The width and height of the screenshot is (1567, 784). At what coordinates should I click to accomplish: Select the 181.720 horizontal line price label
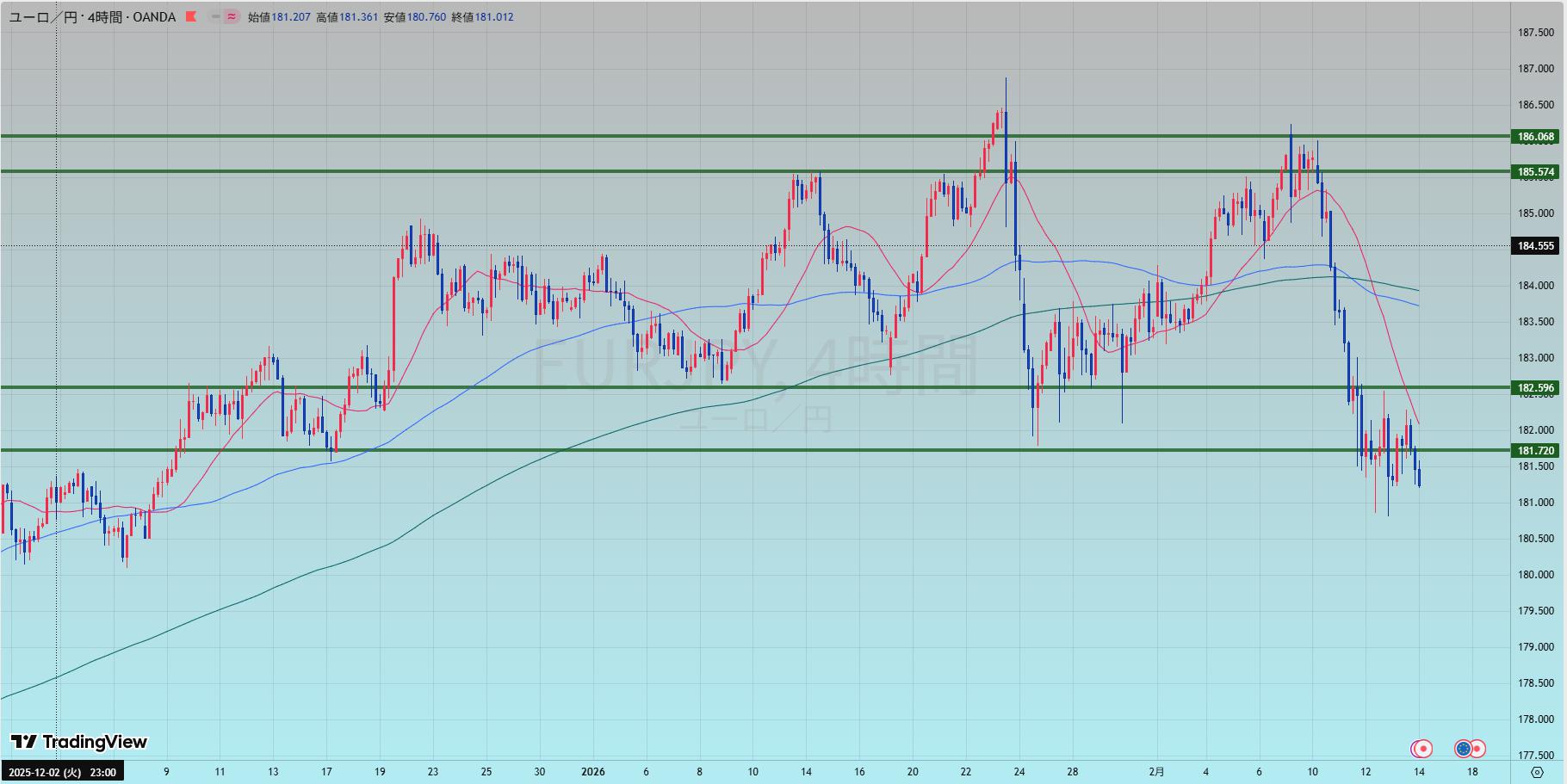point(1536,450)
